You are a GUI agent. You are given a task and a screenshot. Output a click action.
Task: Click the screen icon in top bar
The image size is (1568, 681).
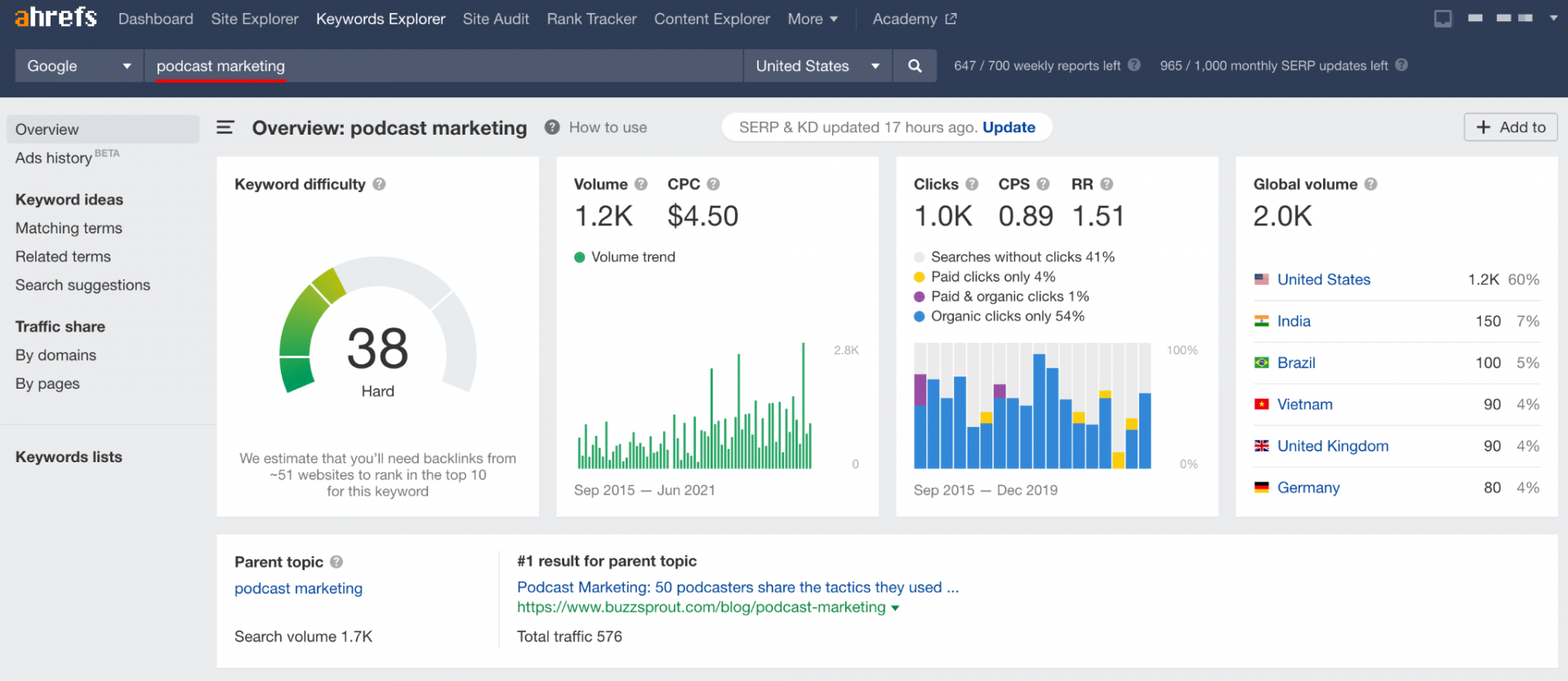tap(1443, 18)
